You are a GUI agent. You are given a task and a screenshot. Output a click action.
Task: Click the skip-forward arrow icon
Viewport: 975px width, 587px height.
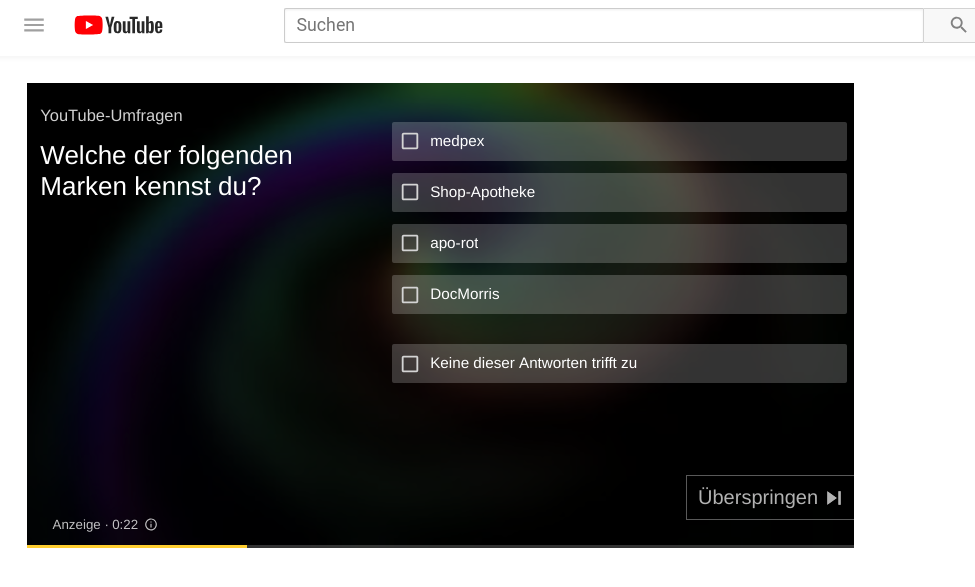[x=834, y=498]
